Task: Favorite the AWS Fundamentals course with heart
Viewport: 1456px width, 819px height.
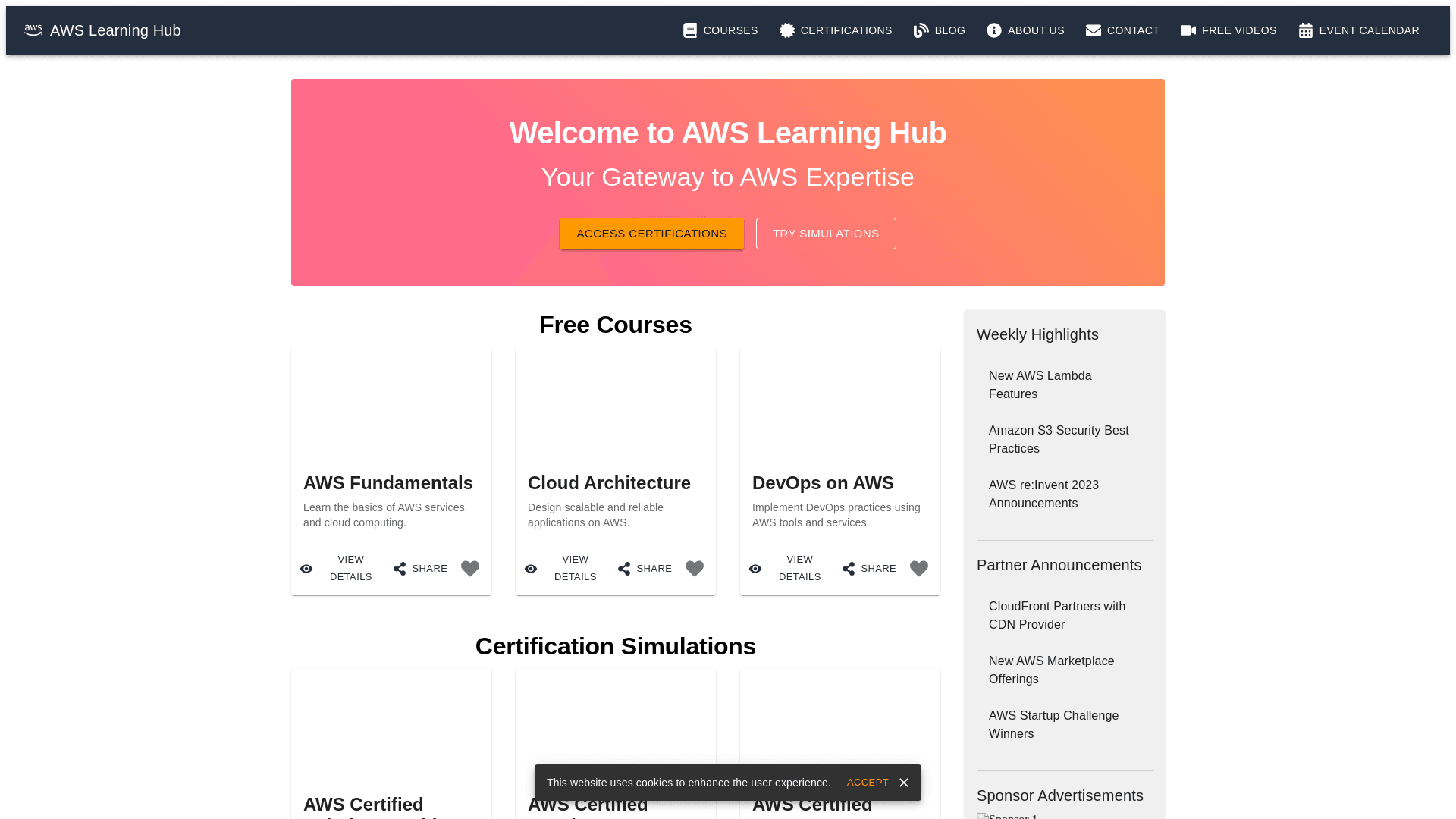Action: pos(470,569)
